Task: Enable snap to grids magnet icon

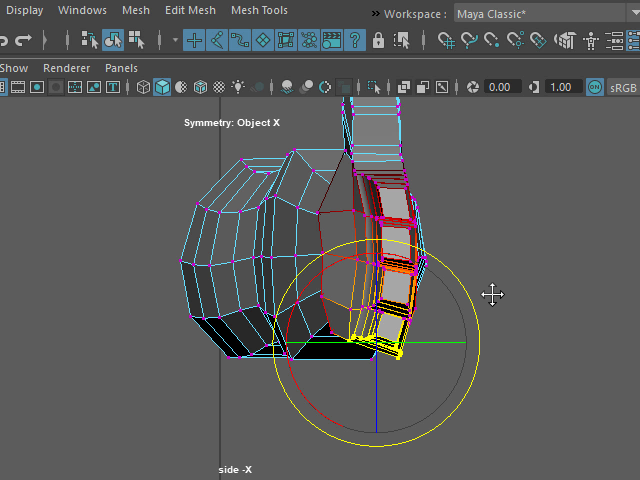Action: point(447,41)
